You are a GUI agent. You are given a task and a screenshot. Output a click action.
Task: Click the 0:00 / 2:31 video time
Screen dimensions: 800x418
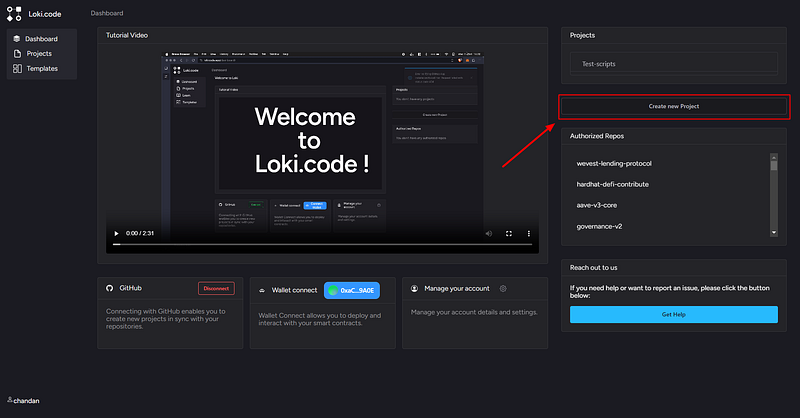[140, 233]
